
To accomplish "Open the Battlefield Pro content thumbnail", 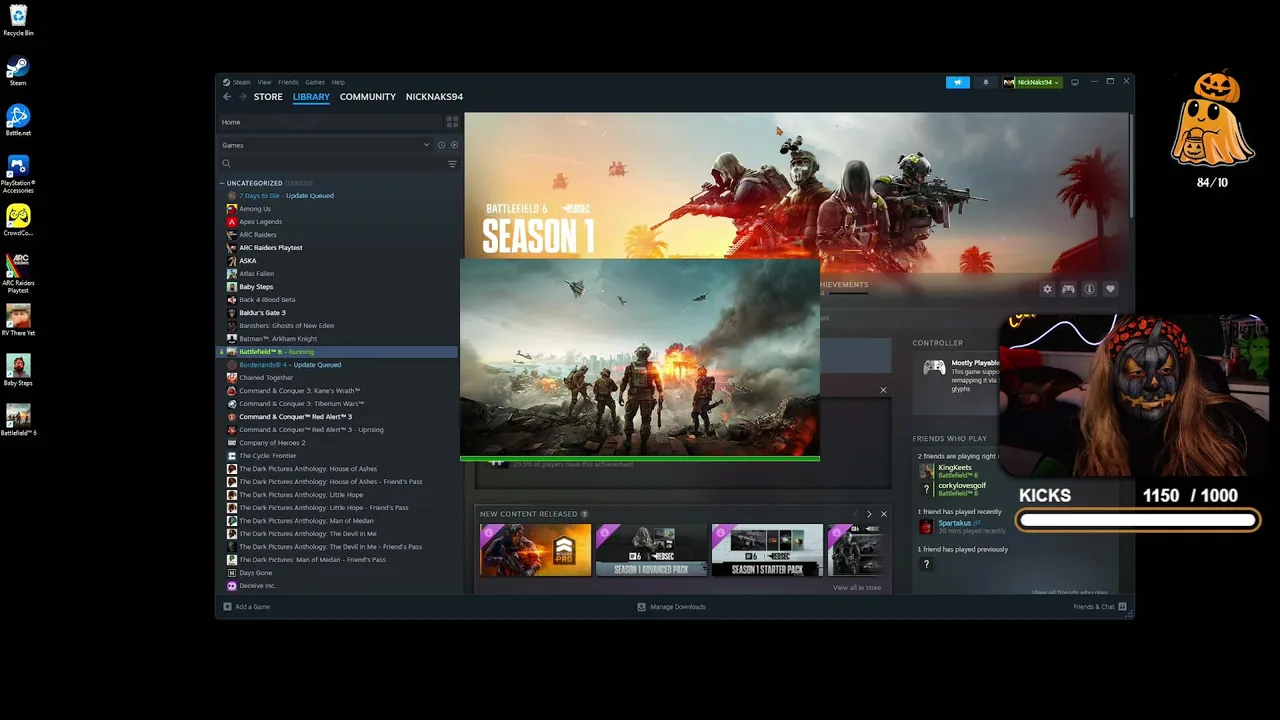I will [x=535, y=550].
